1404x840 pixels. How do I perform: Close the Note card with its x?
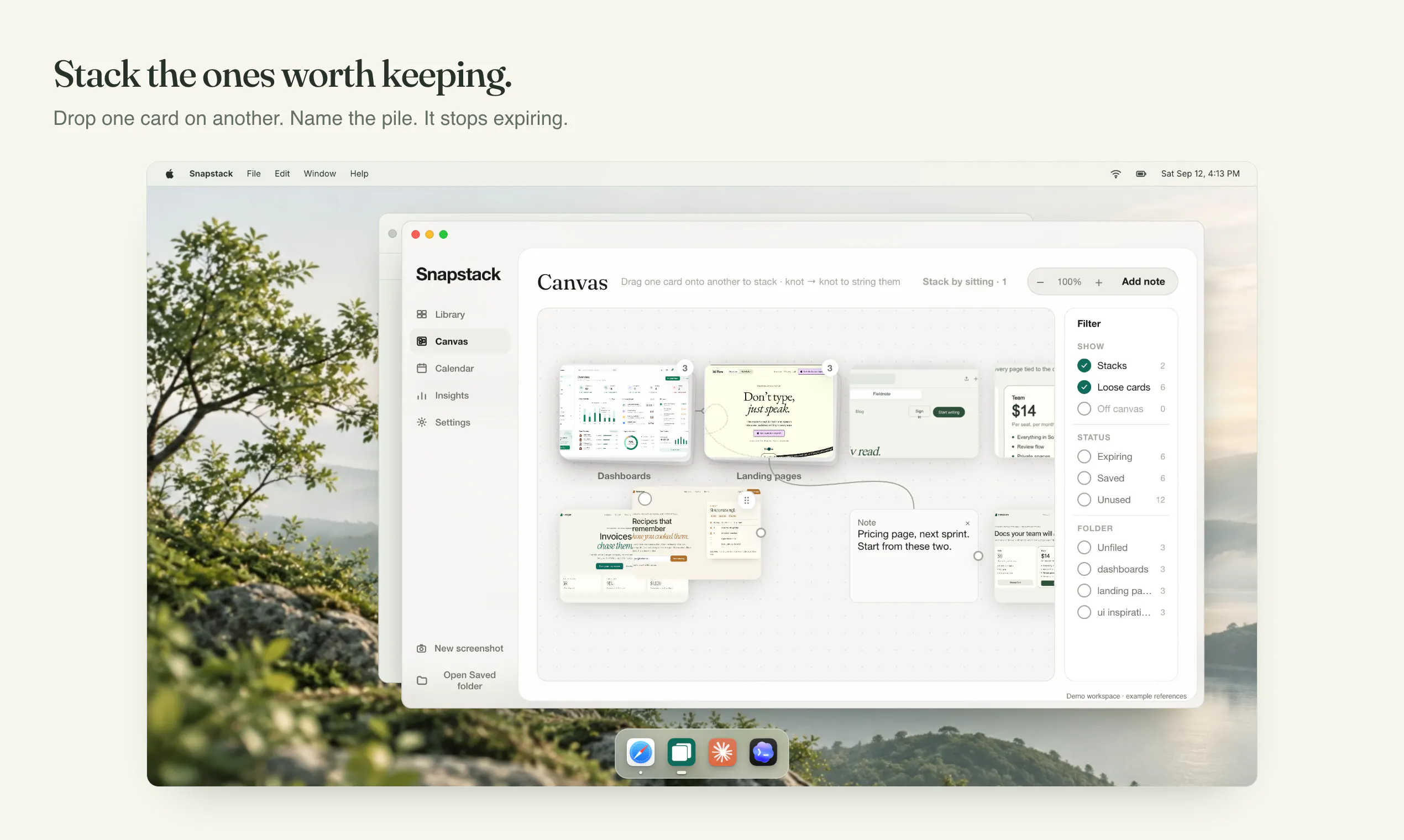(x=967, y=523)
